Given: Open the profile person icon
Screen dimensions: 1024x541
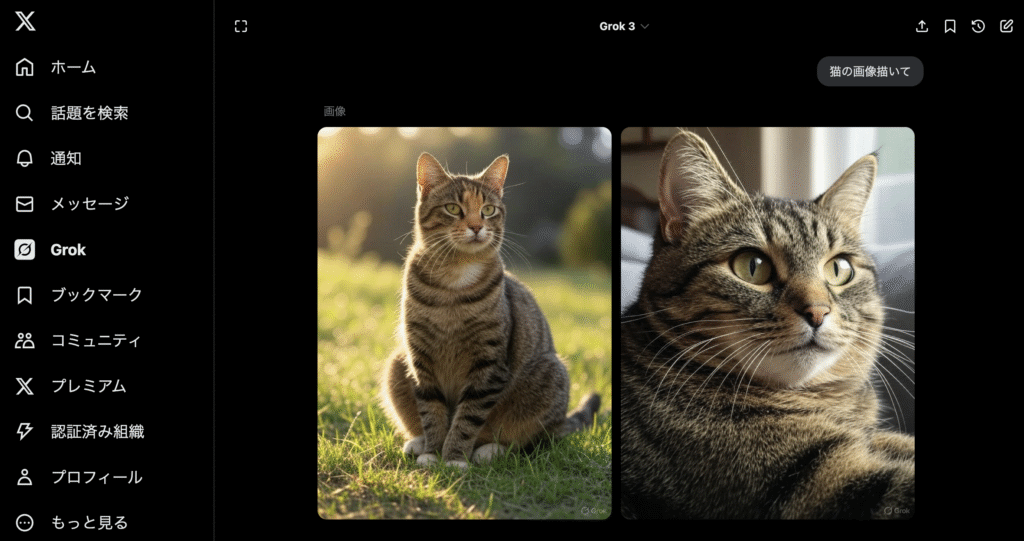Looking at the screenshot, I should click(x=24, y=477).
